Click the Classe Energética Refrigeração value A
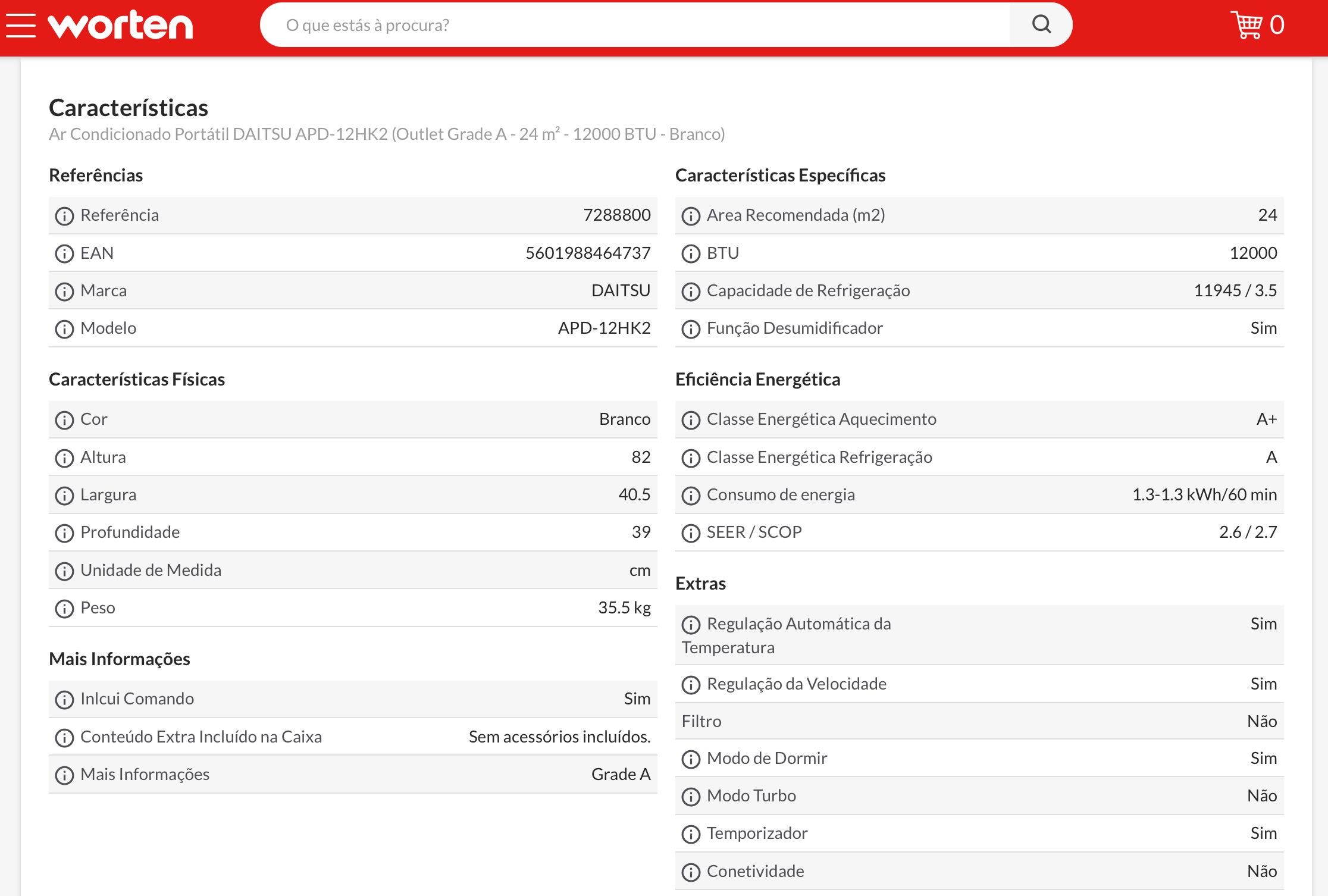 tap(1271, 457)
